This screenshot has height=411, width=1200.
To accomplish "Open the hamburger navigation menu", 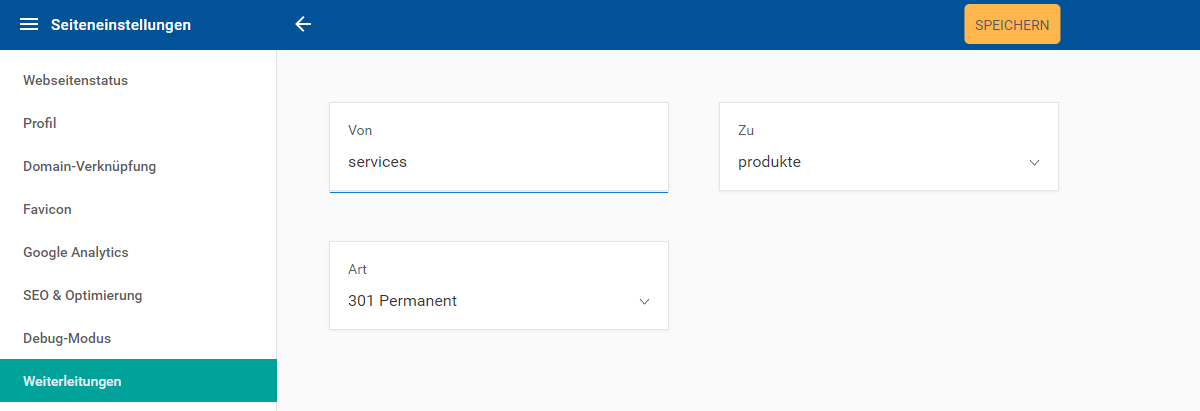I will point(29,25).
